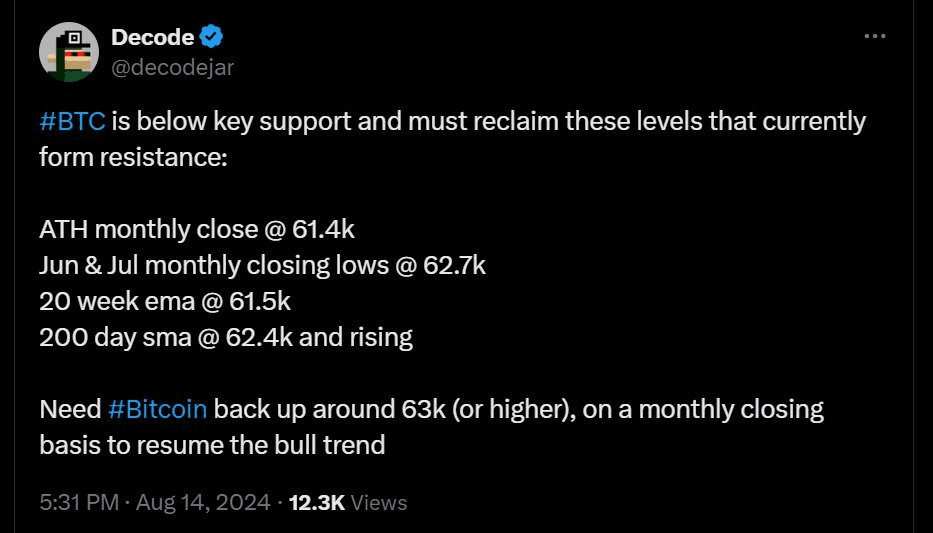The height and width of the screenshot is (533, 933).
Task: Follow the #BTC hashtag link
Action: (73, 121)
